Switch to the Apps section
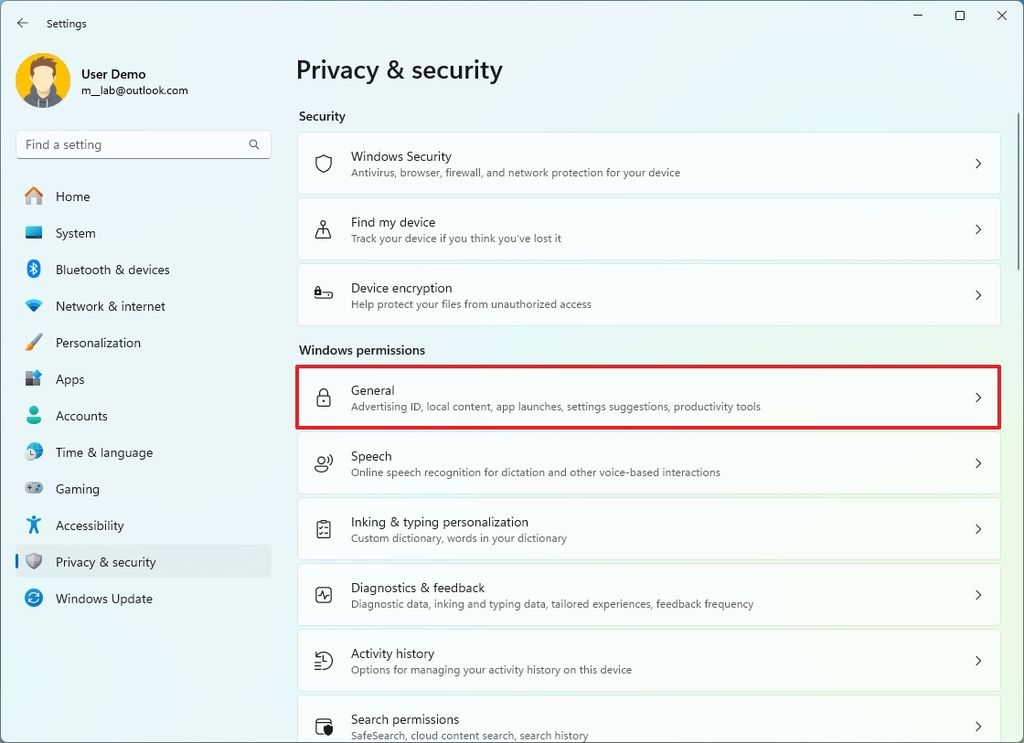 tap(143, 379)
